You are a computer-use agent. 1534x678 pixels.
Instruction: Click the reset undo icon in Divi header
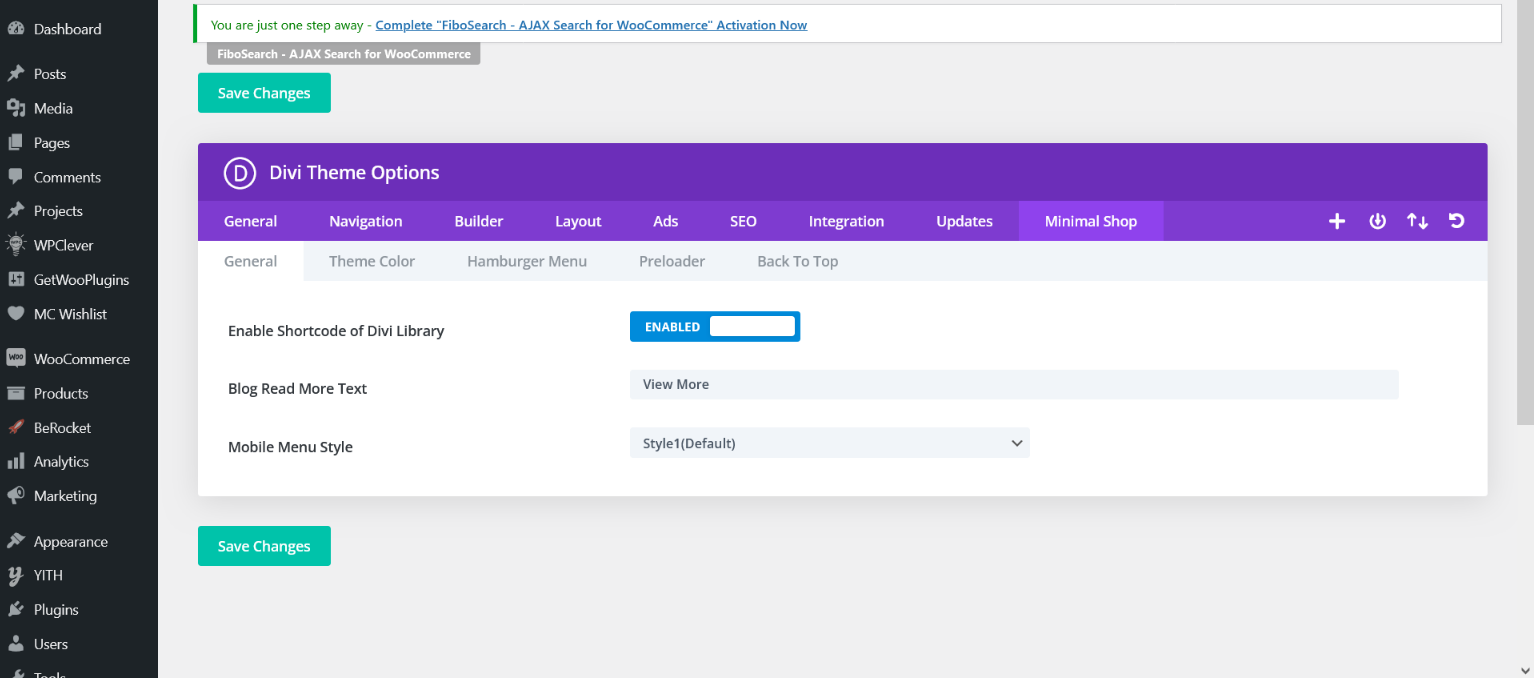[x=1457, y=221]
